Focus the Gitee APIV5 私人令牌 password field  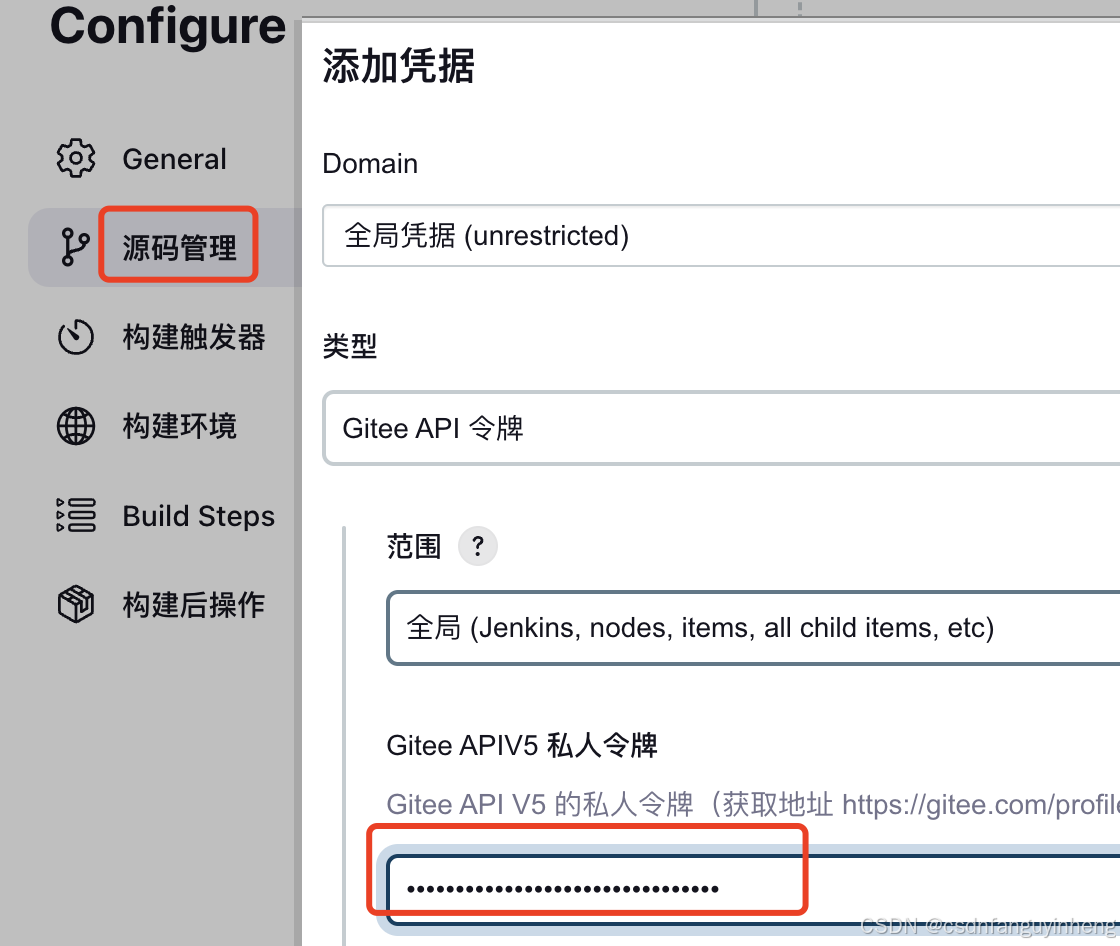(x=754, y=889)
